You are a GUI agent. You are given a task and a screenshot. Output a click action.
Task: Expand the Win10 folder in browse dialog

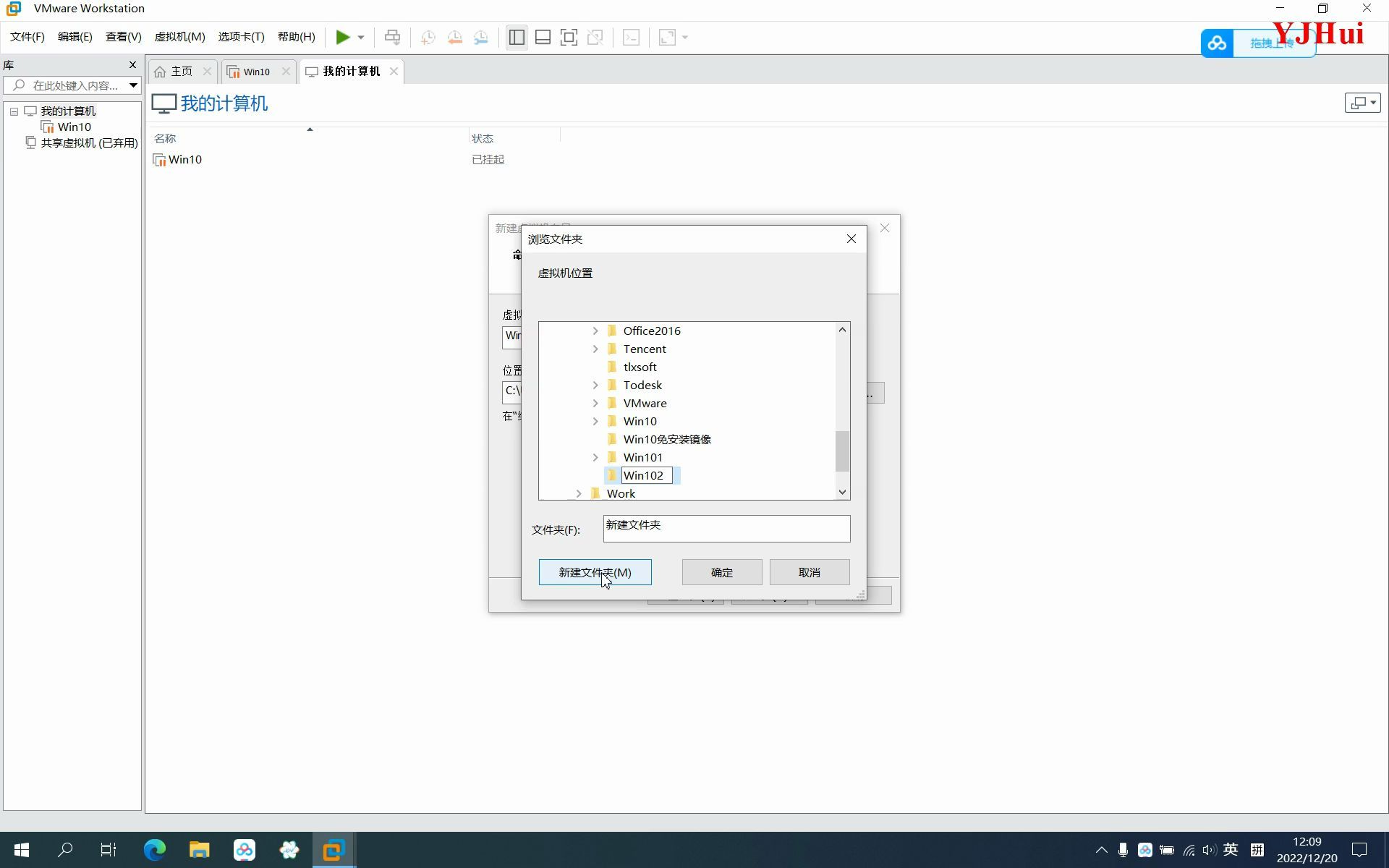(595, 422)
